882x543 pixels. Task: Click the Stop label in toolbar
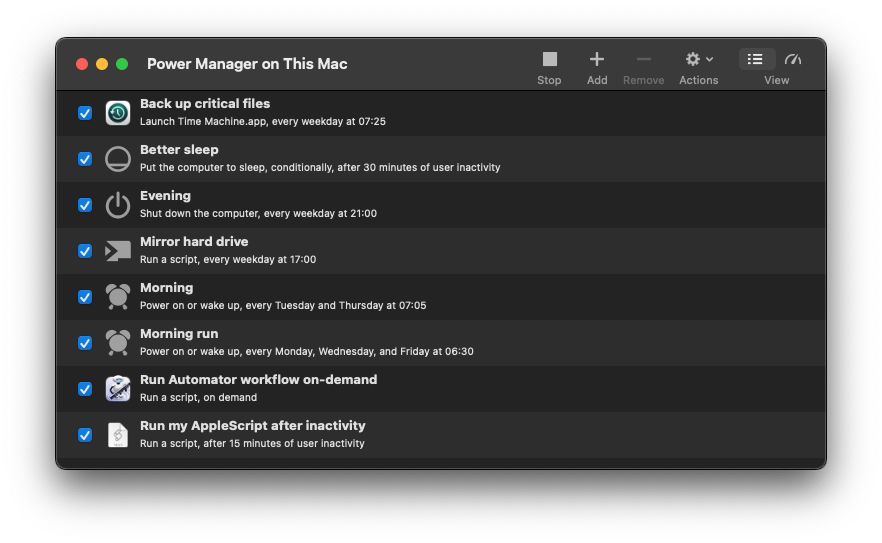pos(549,80)
